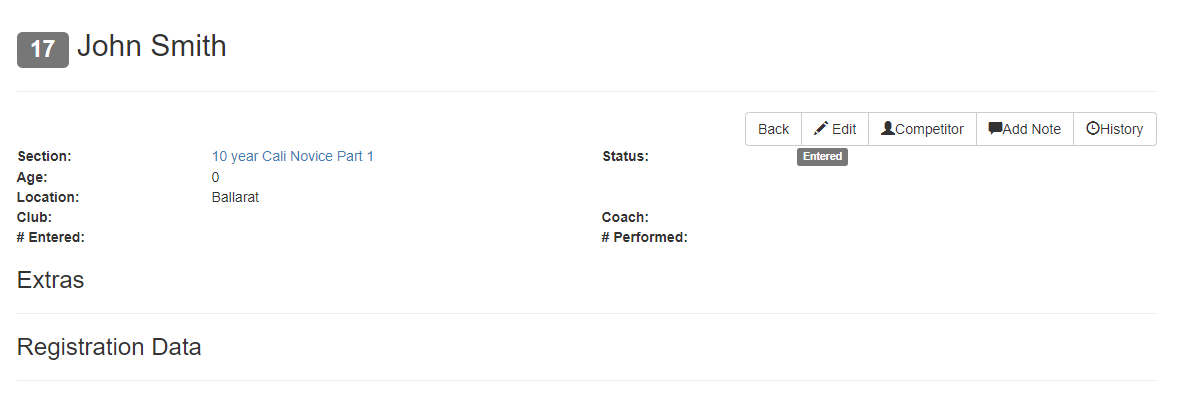Click the Status field label

(x=626, y=157)
